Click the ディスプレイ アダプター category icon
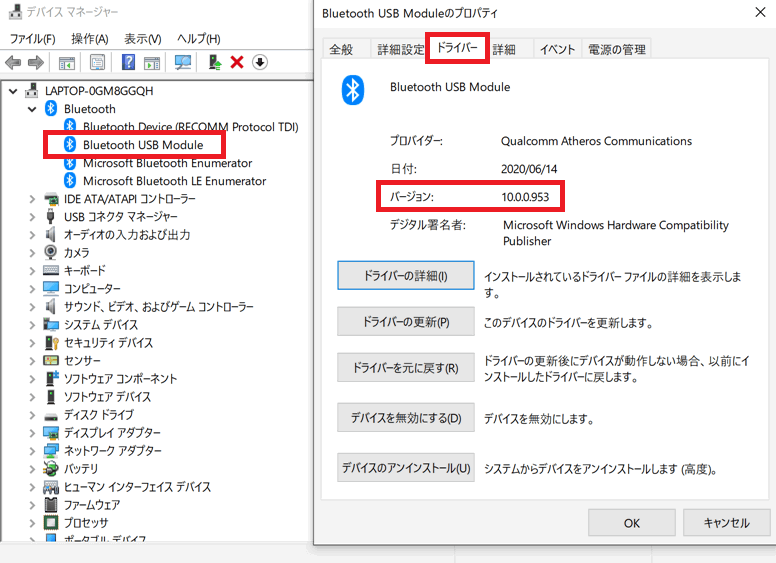Image resolution: width=776 pixels, height=563 pixels. [51, 433]
